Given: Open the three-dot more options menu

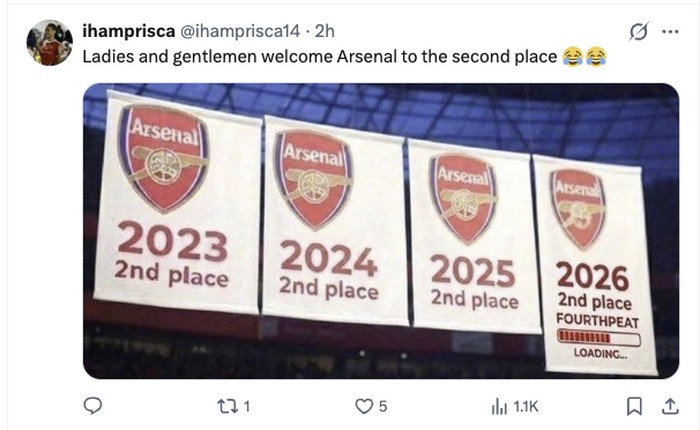Looking at the screenshot, I should [669, 32].
